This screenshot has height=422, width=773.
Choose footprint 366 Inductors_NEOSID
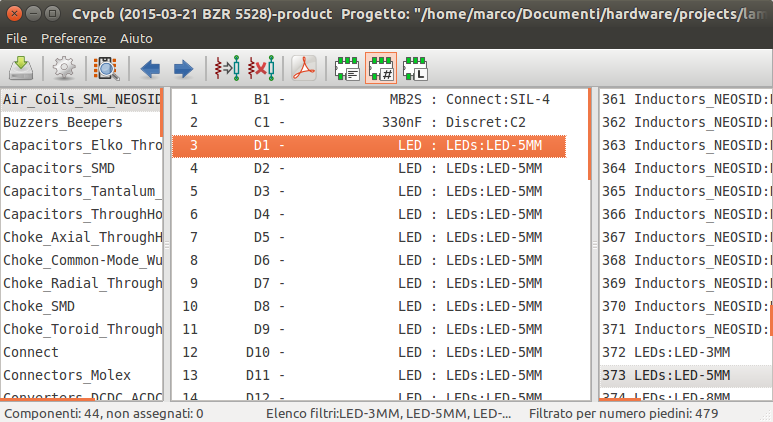click(x=684, y=214)
